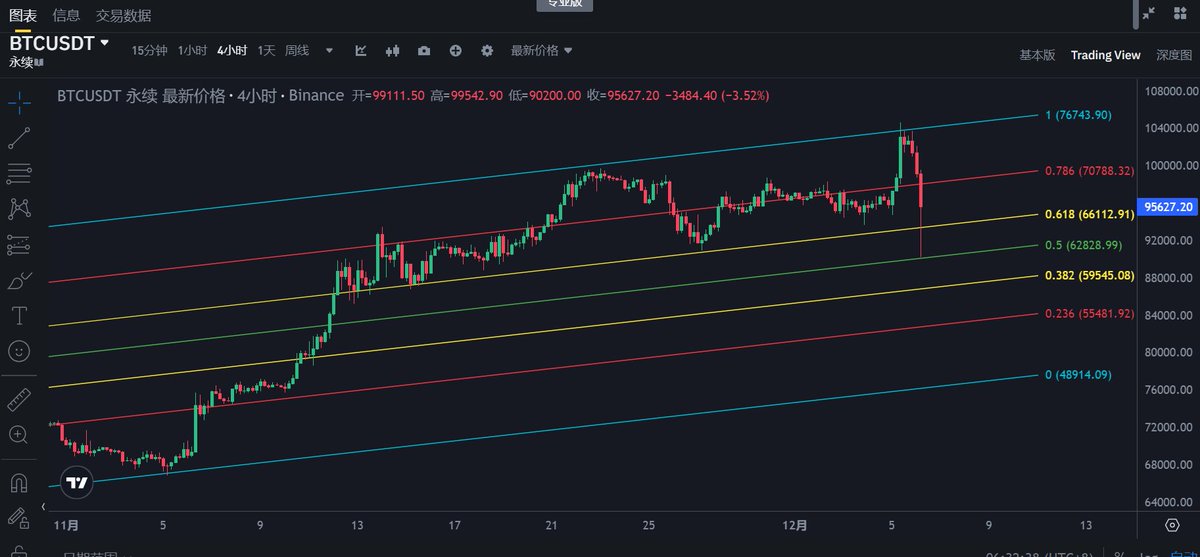
Task: Click the 专业版 button at top
Action: click(565, 5)
